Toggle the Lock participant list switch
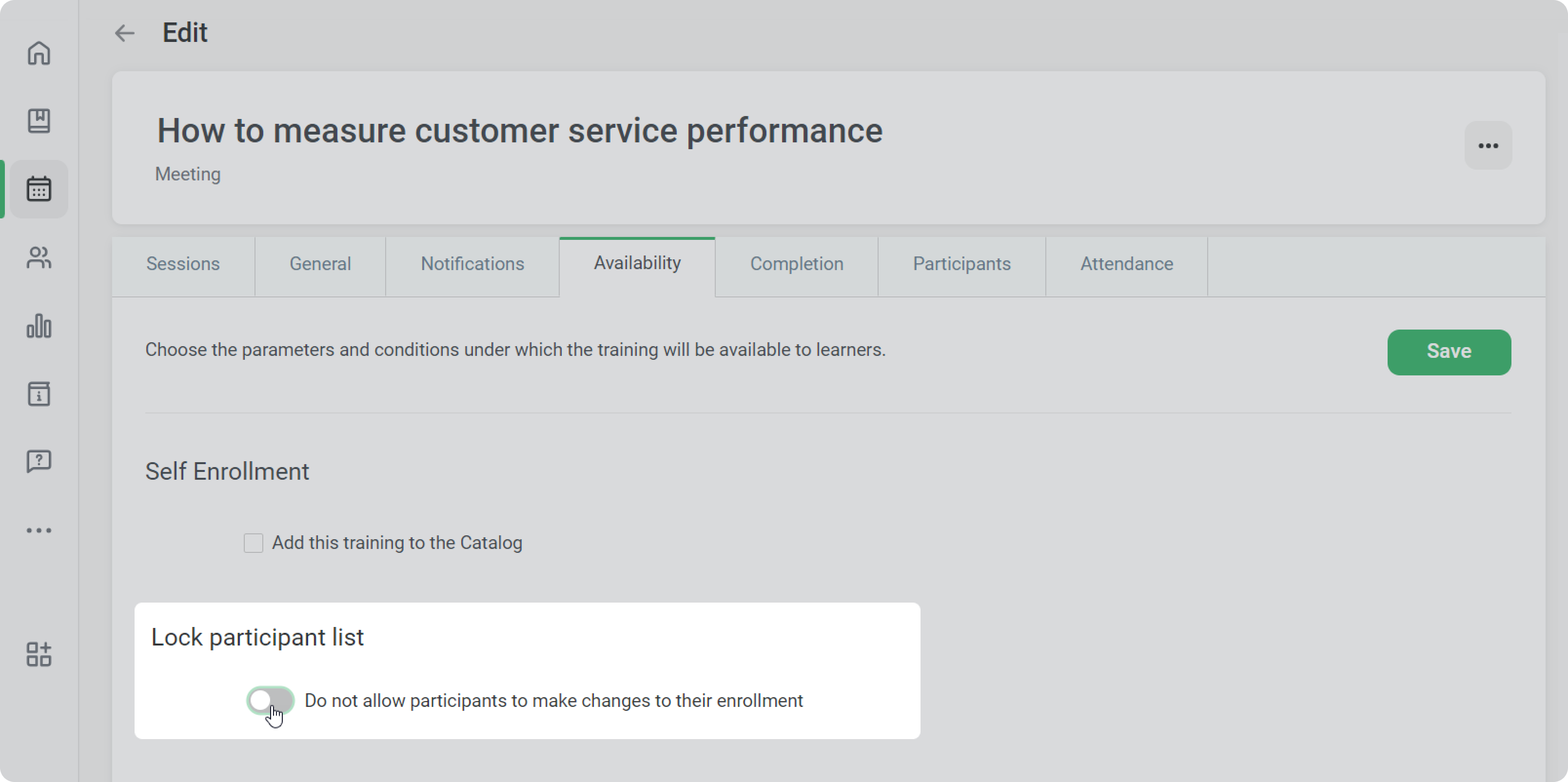 tap(270, 700)
